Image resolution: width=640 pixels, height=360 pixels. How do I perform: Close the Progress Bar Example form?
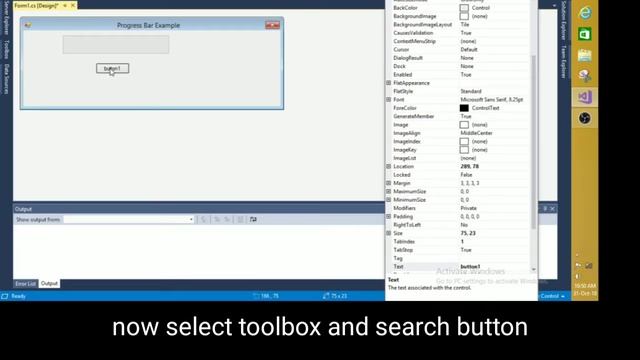273,25
